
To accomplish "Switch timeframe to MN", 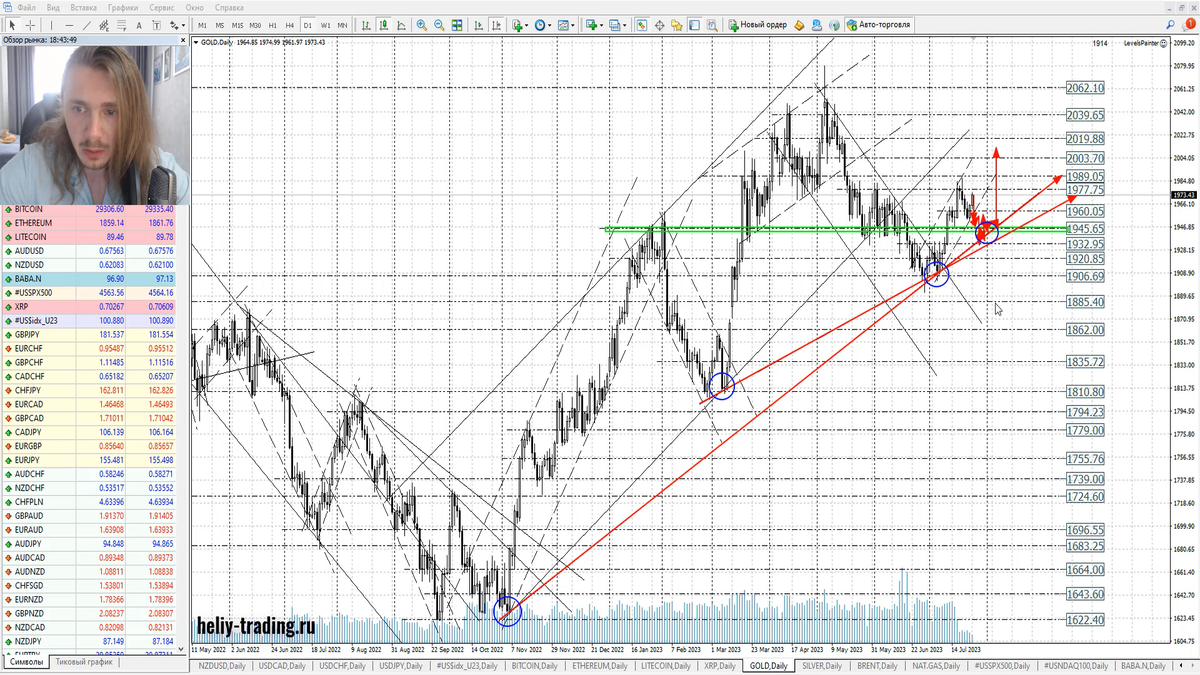I will [342, 24].
